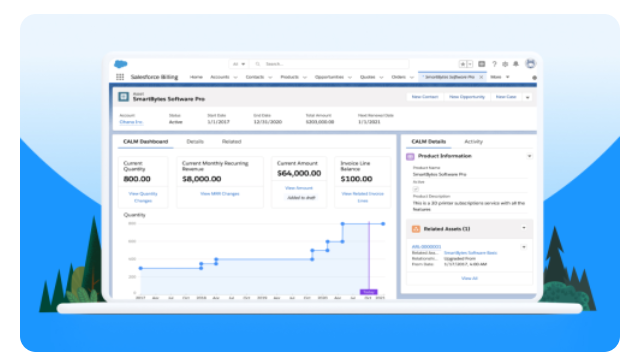
Task: Open the Accounts navigation tab
Action: (x=220, y=77)
